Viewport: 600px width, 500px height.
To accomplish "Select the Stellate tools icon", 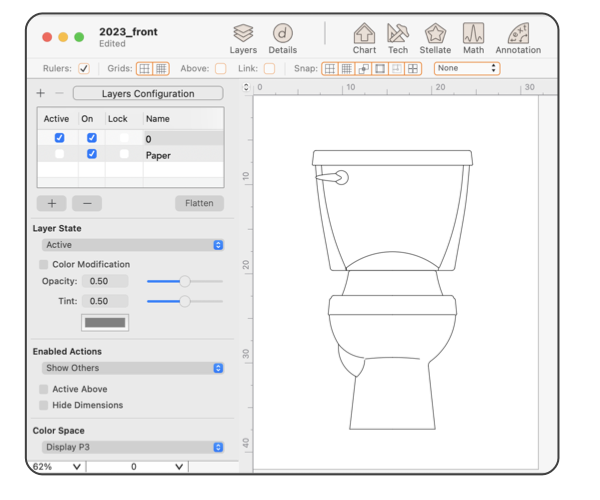I will (x=435, y=38).
